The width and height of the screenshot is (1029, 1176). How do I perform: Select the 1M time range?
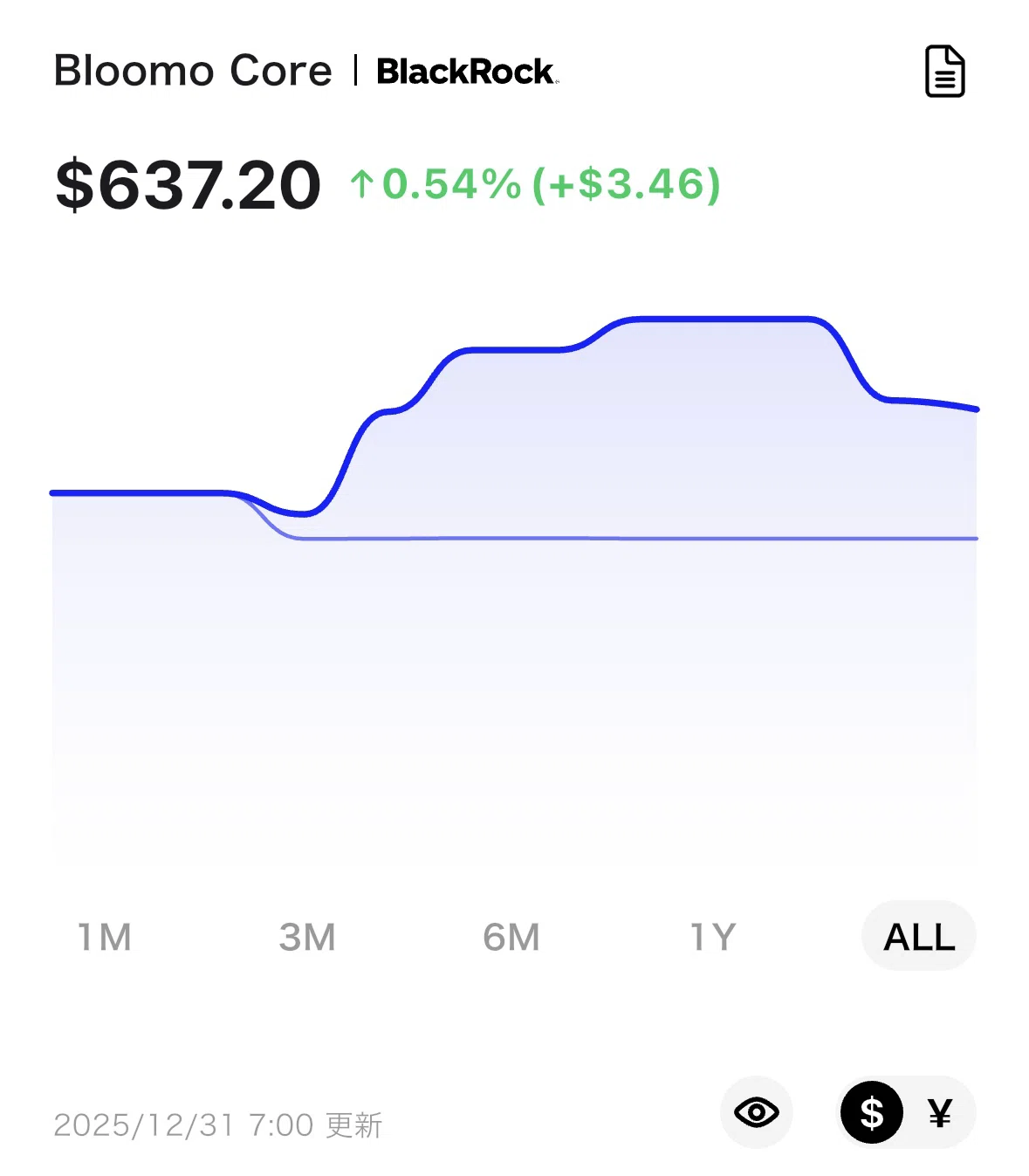pyautogui.click(x=105, y=937)
